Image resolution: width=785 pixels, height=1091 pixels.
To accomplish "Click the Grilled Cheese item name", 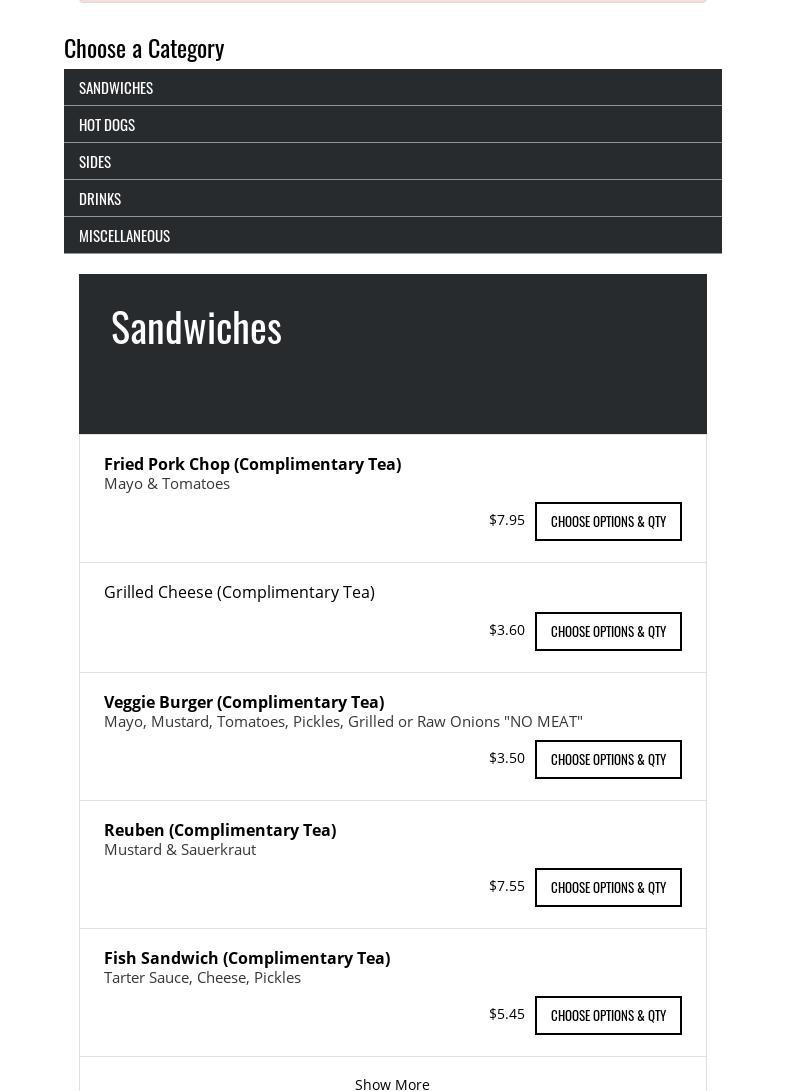I will pos(239,592).
